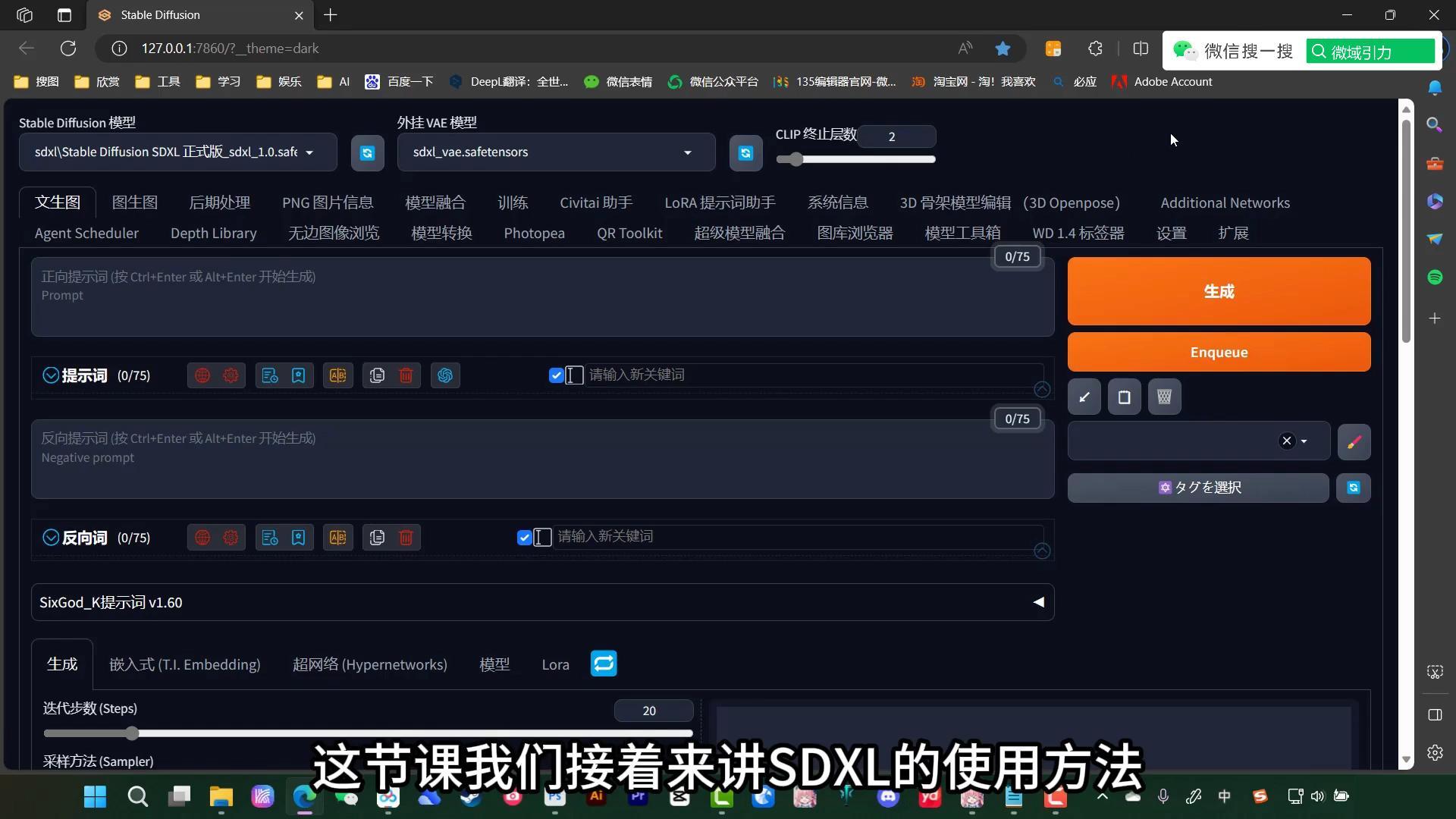
Task: Click the copy icon in the 提示词 row
Action: click(x=378, y=375)
